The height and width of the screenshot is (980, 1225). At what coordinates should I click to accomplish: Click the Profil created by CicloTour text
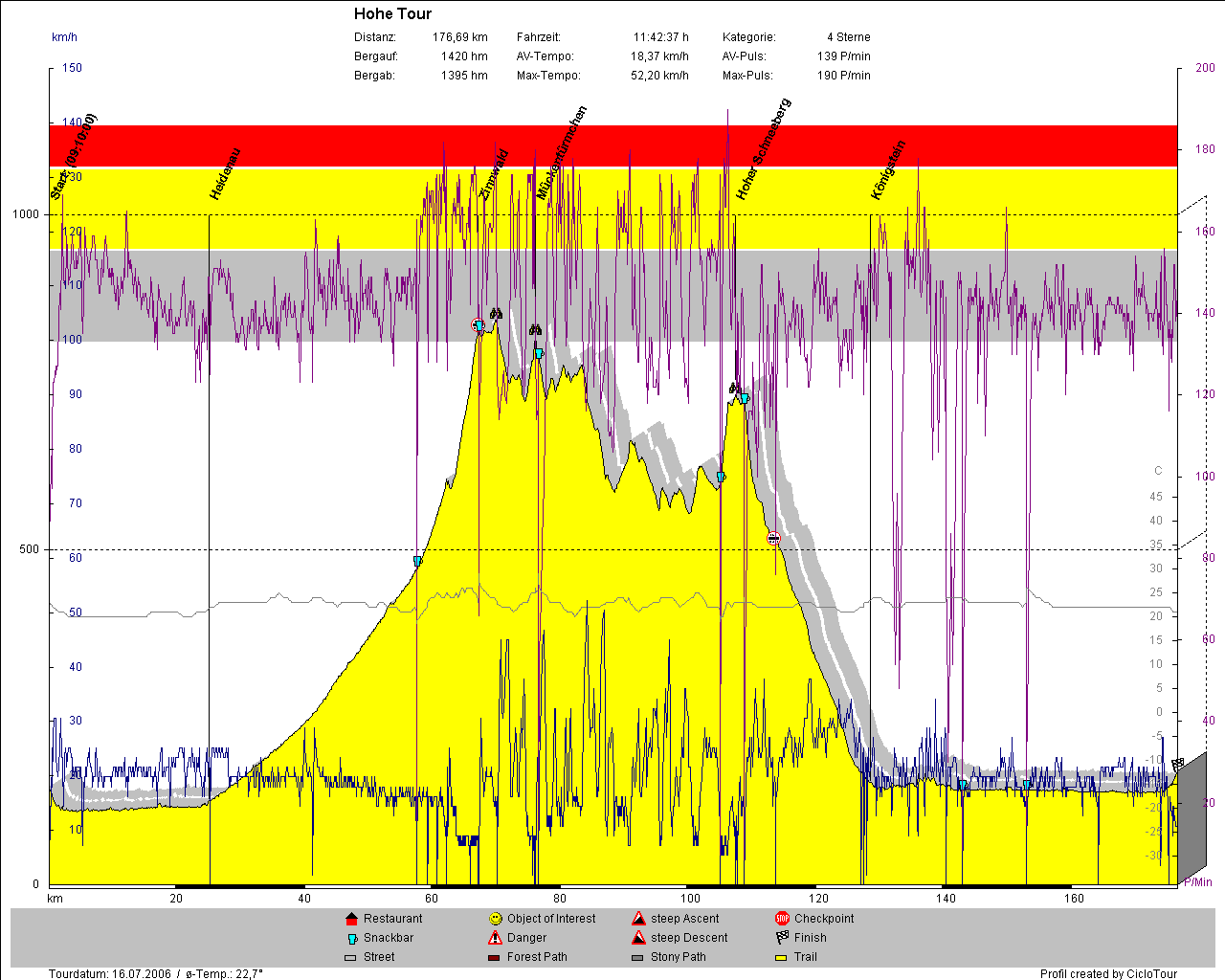1108,973
